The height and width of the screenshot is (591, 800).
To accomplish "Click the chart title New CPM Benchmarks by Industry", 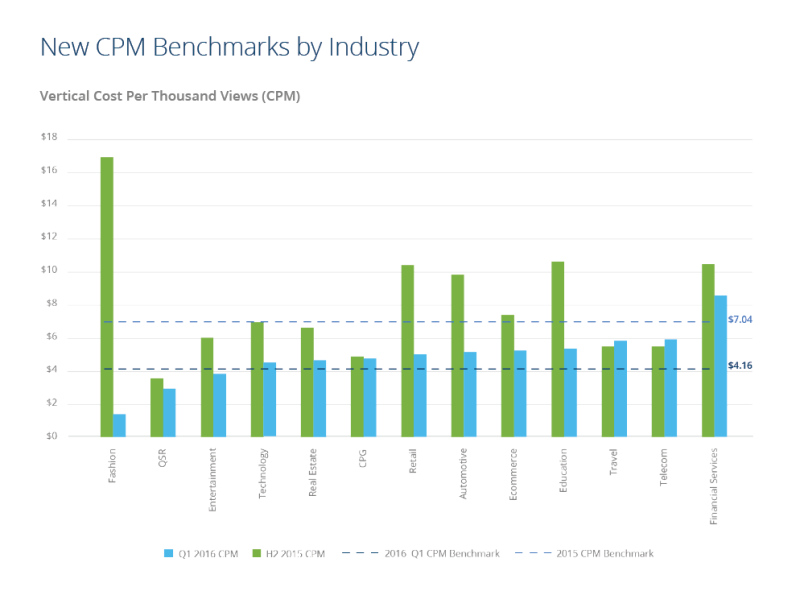I will click(229, 46).
